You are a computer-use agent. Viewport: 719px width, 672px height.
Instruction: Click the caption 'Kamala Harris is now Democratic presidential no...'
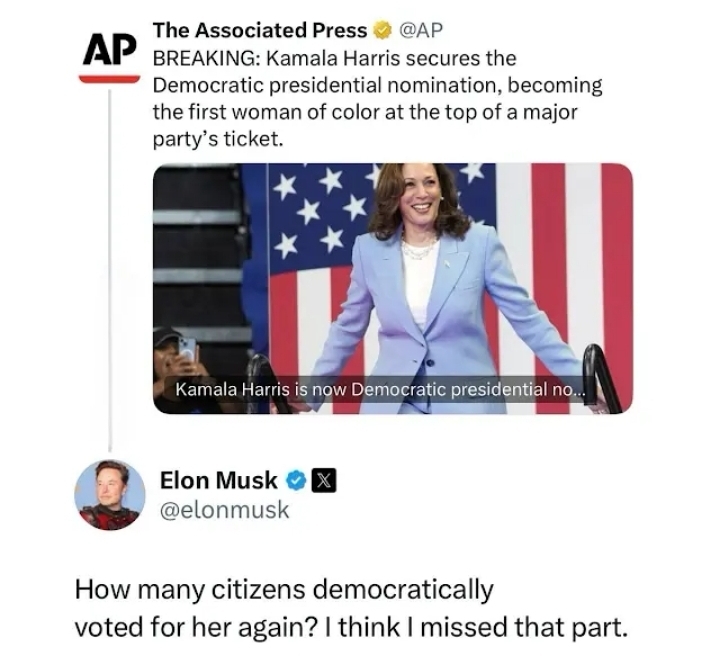(381, 390)
